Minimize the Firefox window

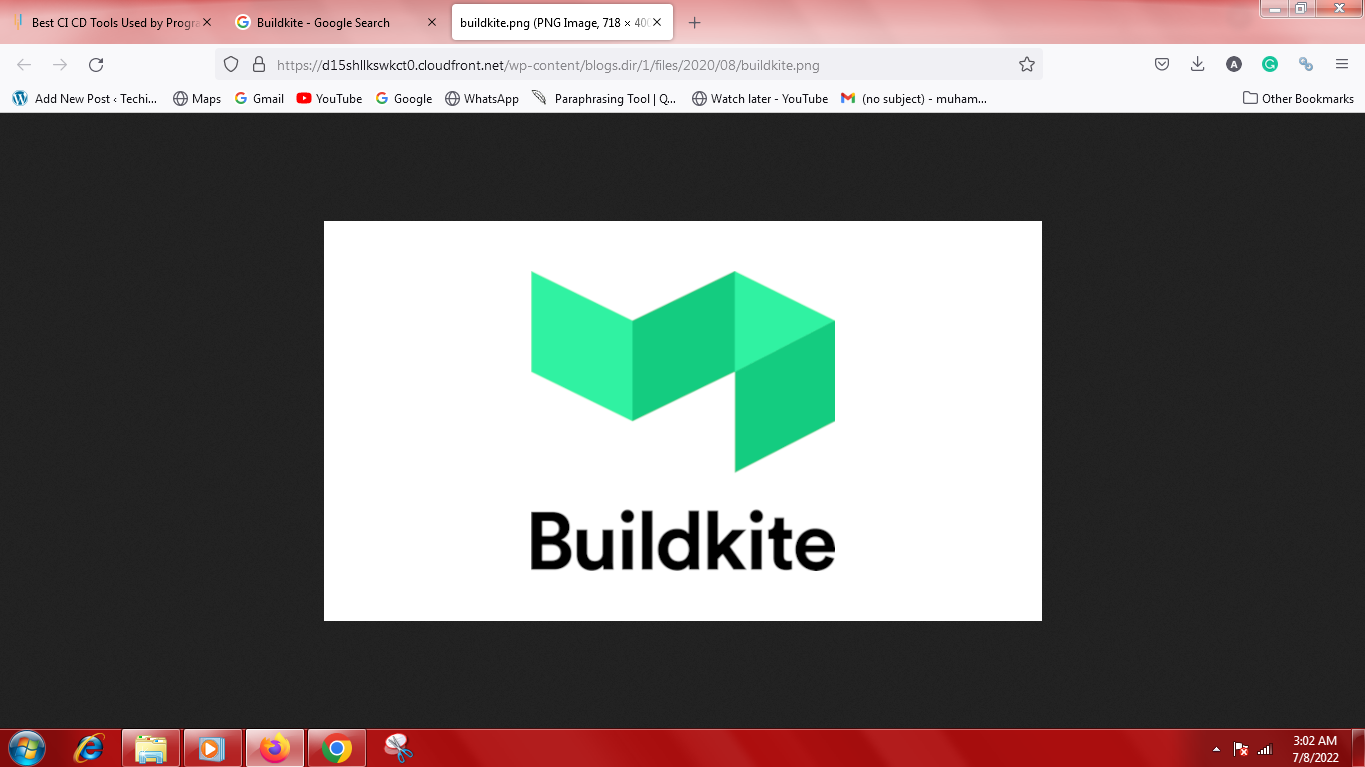tap(1275, 8)
